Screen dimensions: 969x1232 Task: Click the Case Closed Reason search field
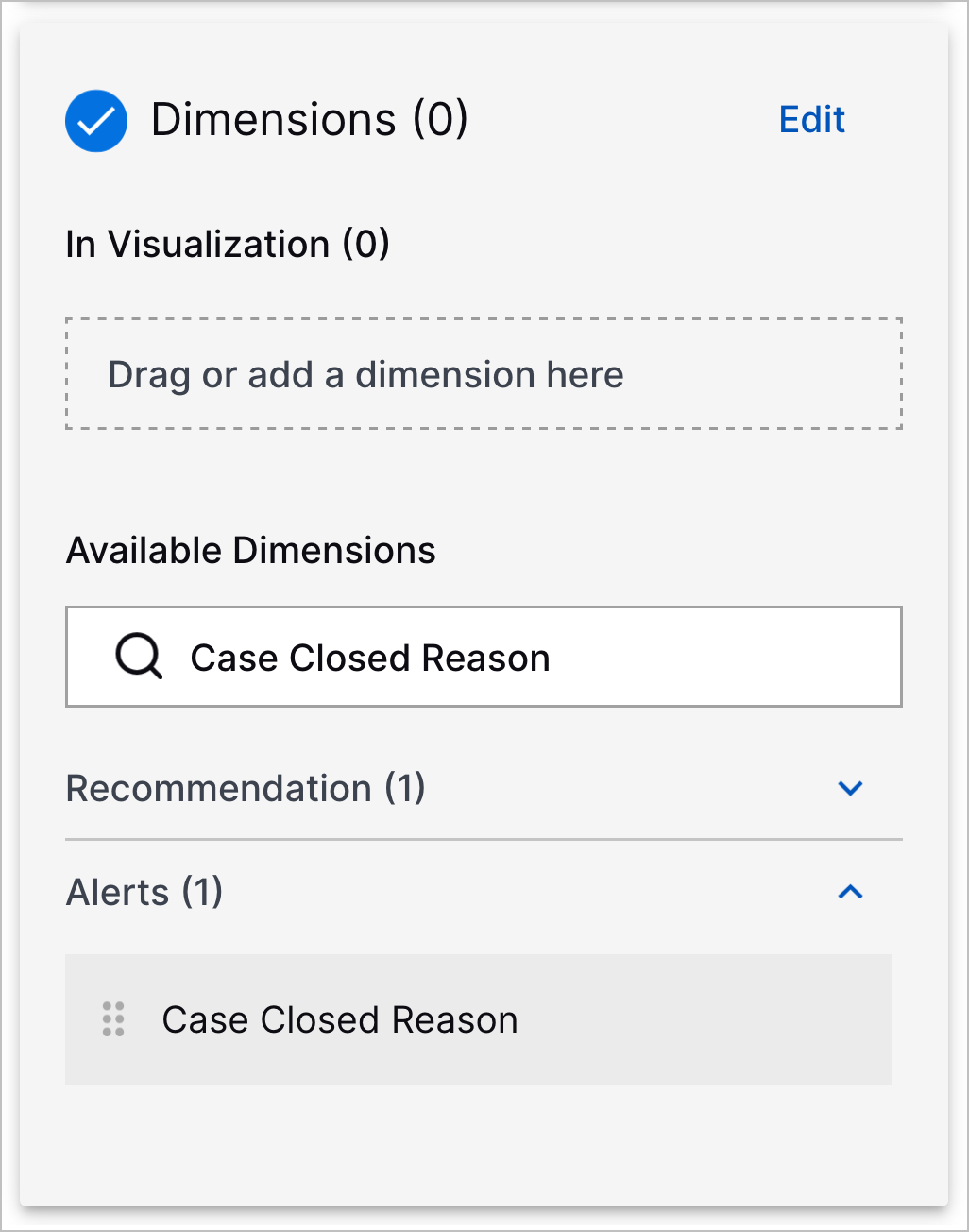point(484,657)
